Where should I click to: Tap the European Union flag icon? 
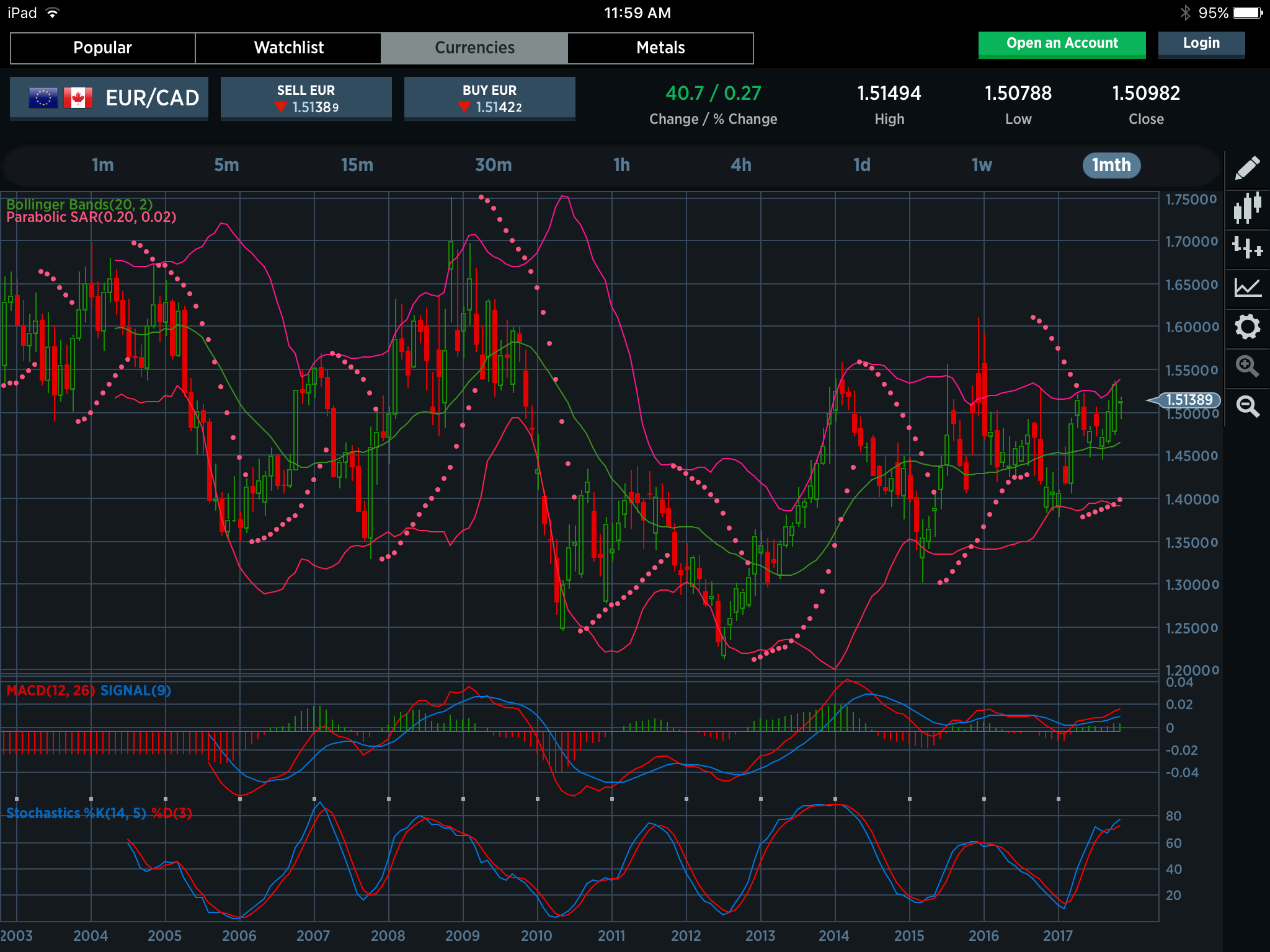pyautogui.click(x=43, y=98)
